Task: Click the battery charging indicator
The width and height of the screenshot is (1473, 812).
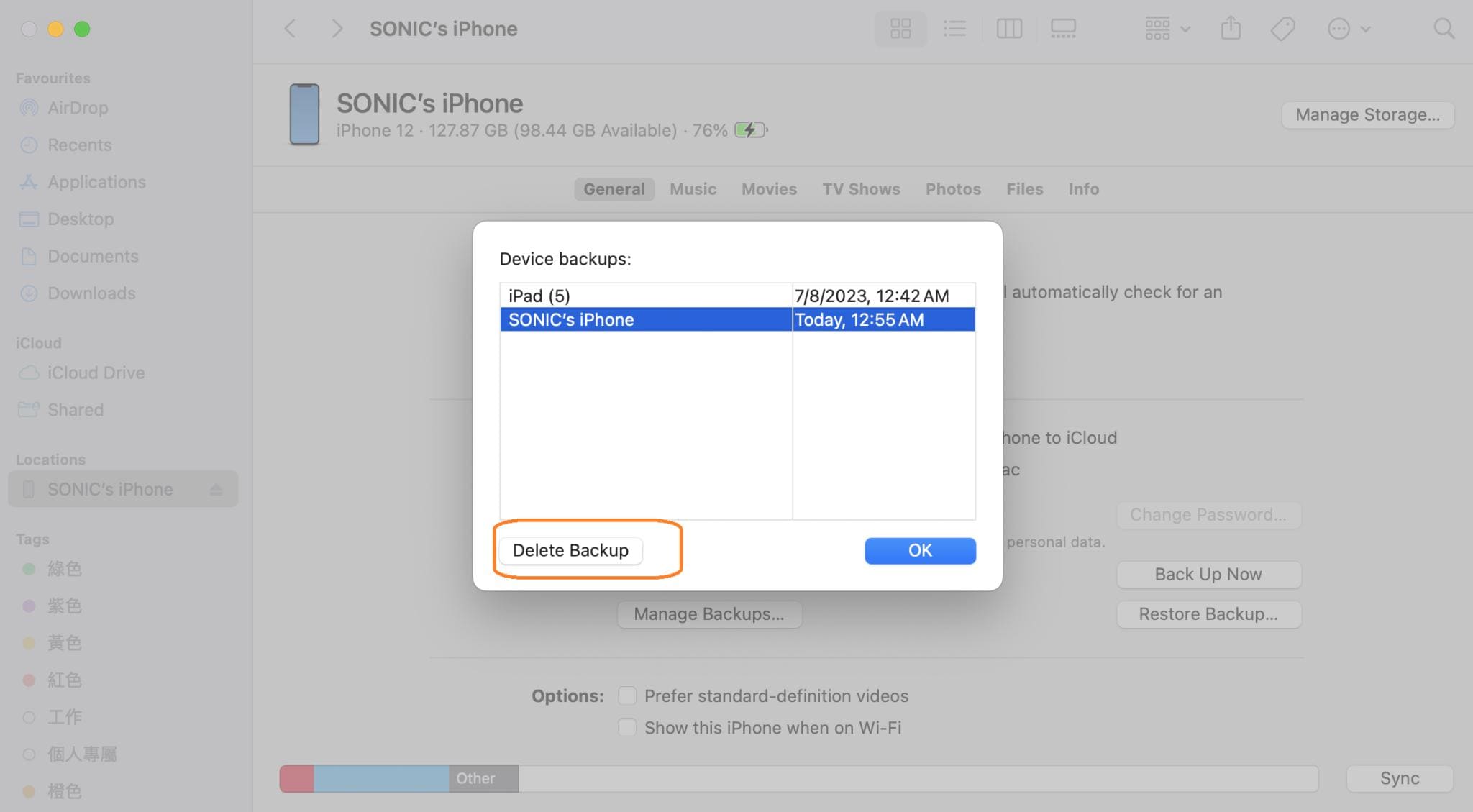Action: [751, 130]
